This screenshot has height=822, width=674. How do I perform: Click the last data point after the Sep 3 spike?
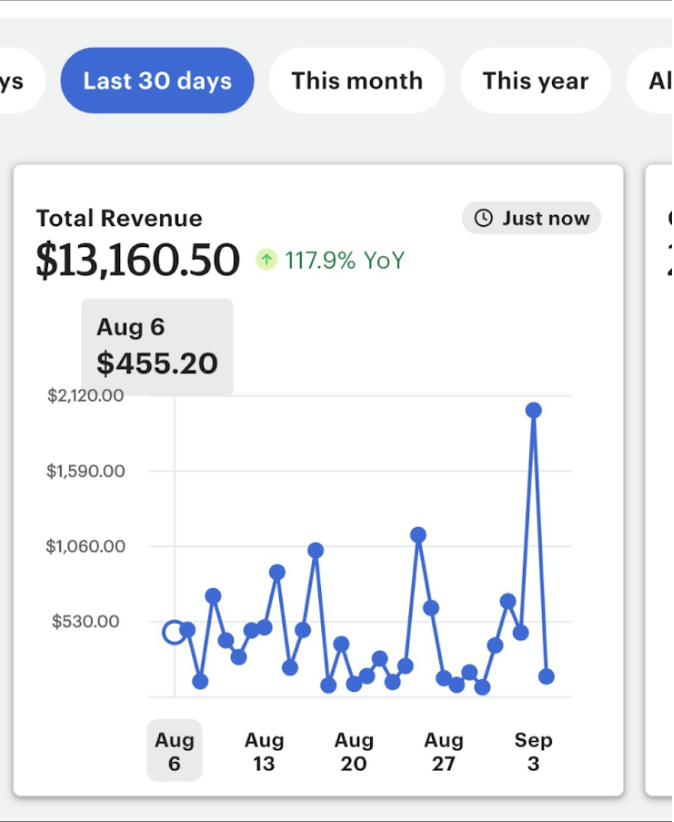[545, 677]
